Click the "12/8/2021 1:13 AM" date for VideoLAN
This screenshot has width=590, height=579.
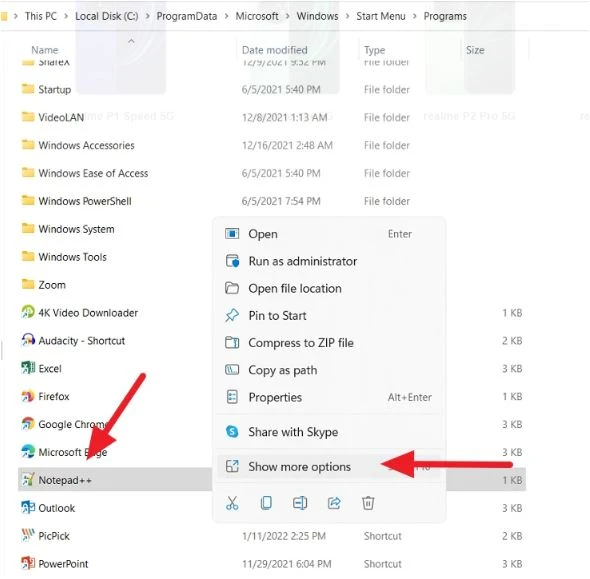pos(284,117)
